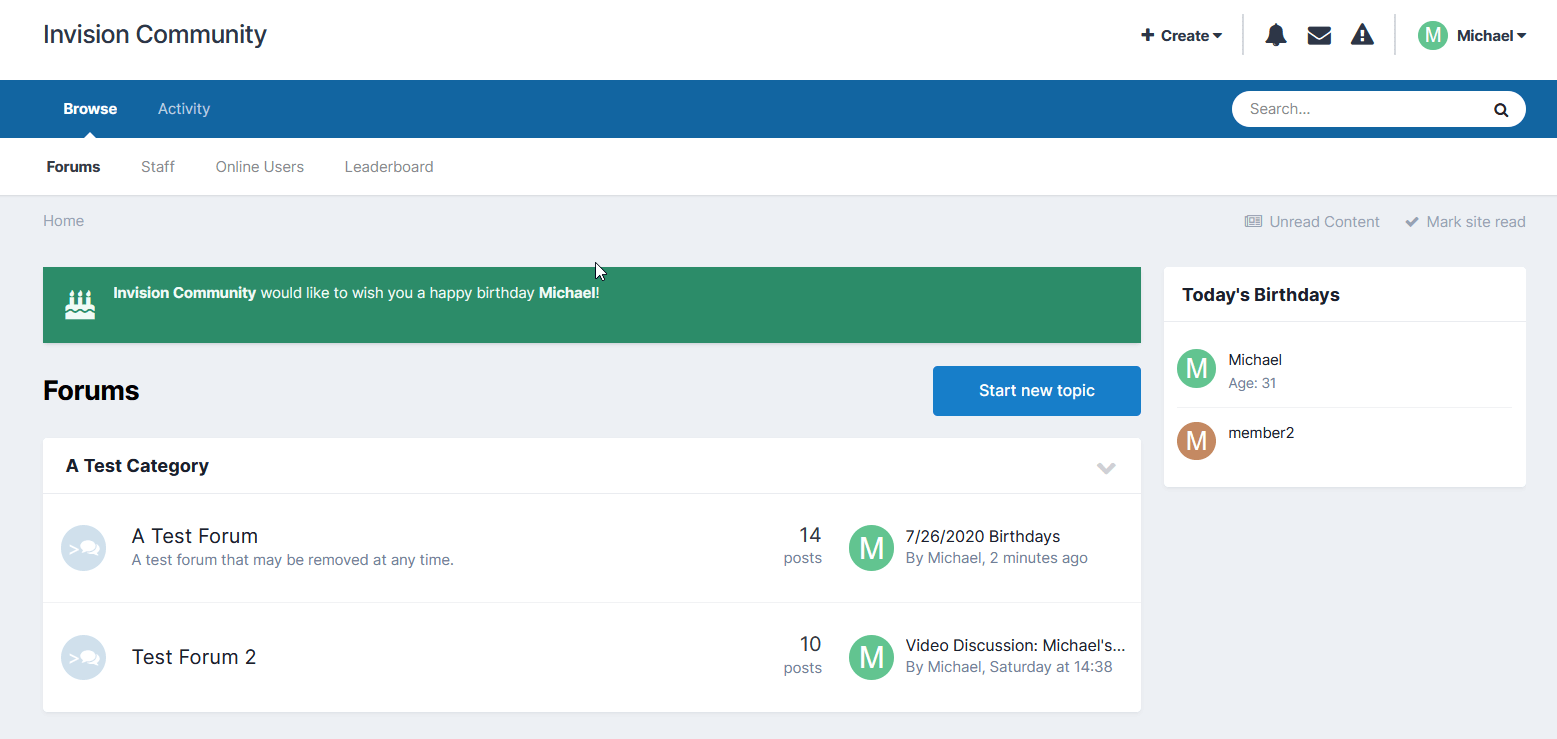Select the Forums sub-navigation item
The width and height of the screenshot is (1557, 739).
[x=73, y=167]
